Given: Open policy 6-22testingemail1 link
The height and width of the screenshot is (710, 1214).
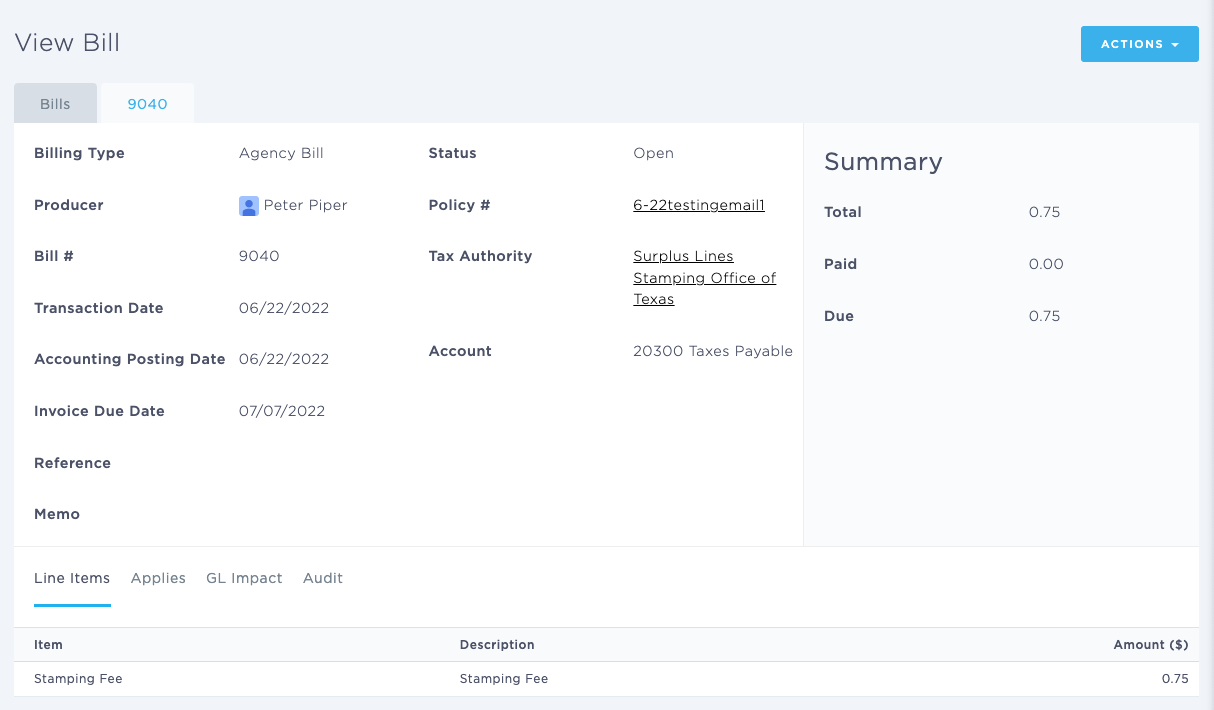Looking at the screenshot, I should (x=698, y=205).
